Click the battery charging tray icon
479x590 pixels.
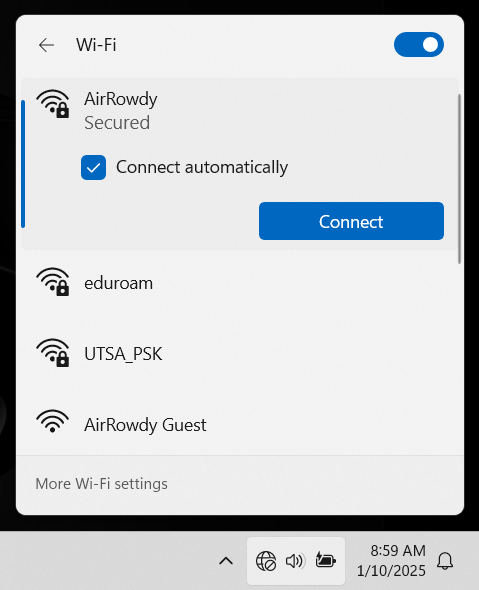pos(325,560)
